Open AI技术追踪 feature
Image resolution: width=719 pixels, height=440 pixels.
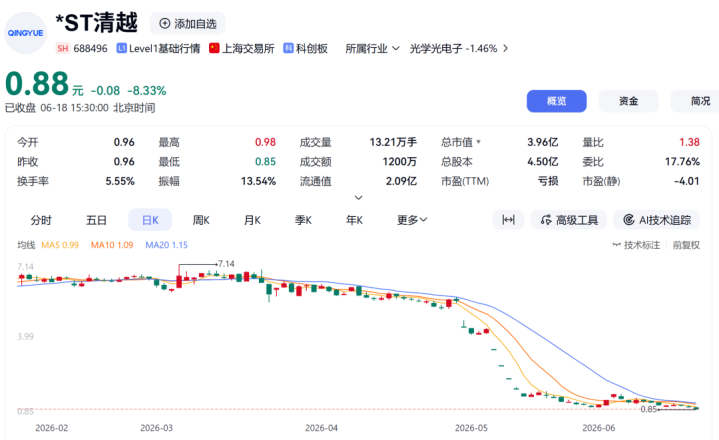pos(656,220)
